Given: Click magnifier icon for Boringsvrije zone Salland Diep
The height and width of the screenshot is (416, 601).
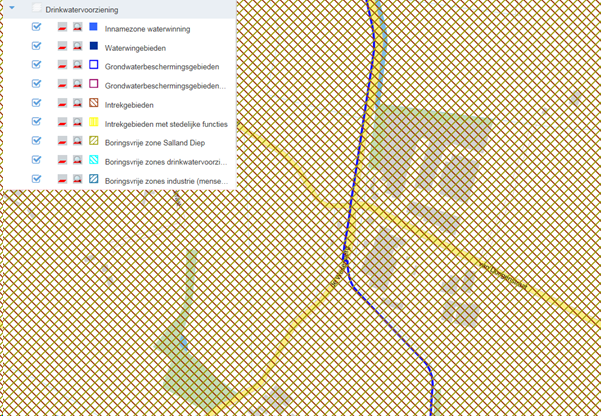Looking at the screenshot, I should pyautogui.click(x=78, y=141).
